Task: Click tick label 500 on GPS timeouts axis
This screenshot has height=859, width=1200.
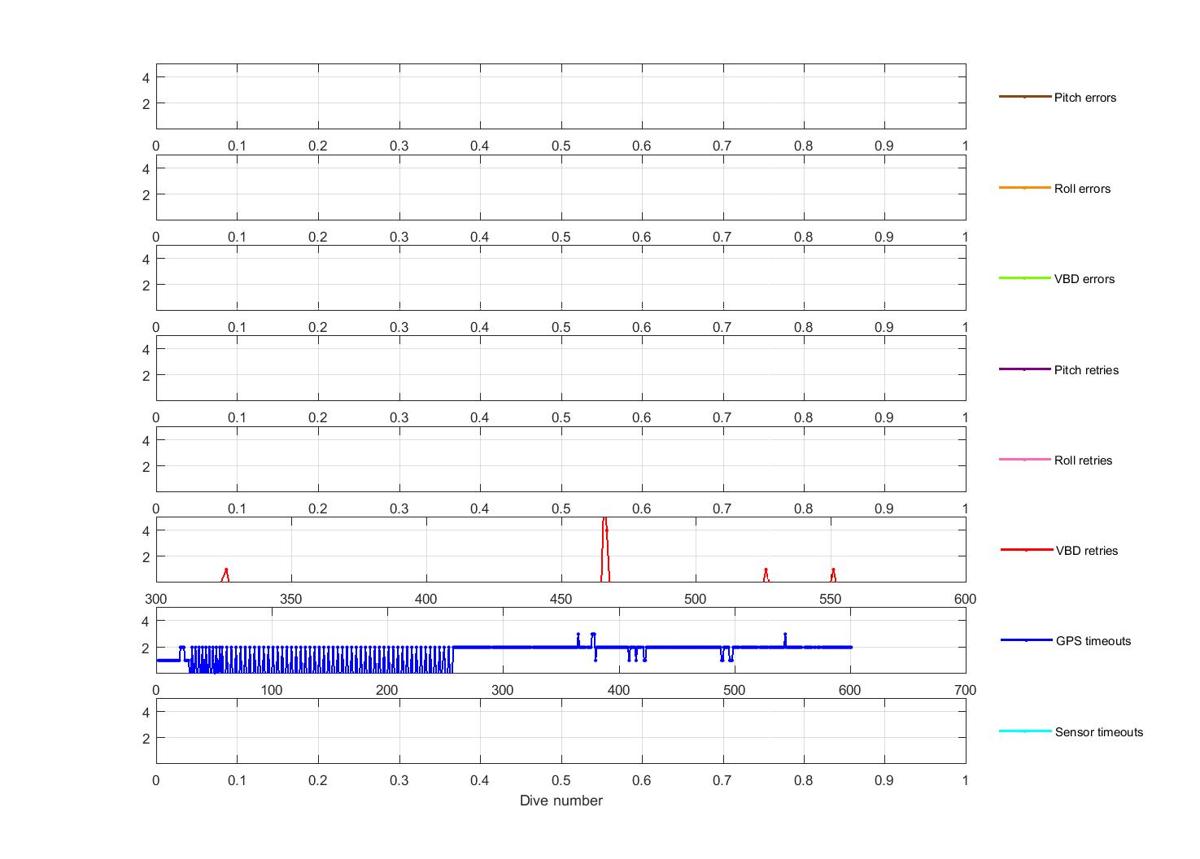Action: pos(734,690)
